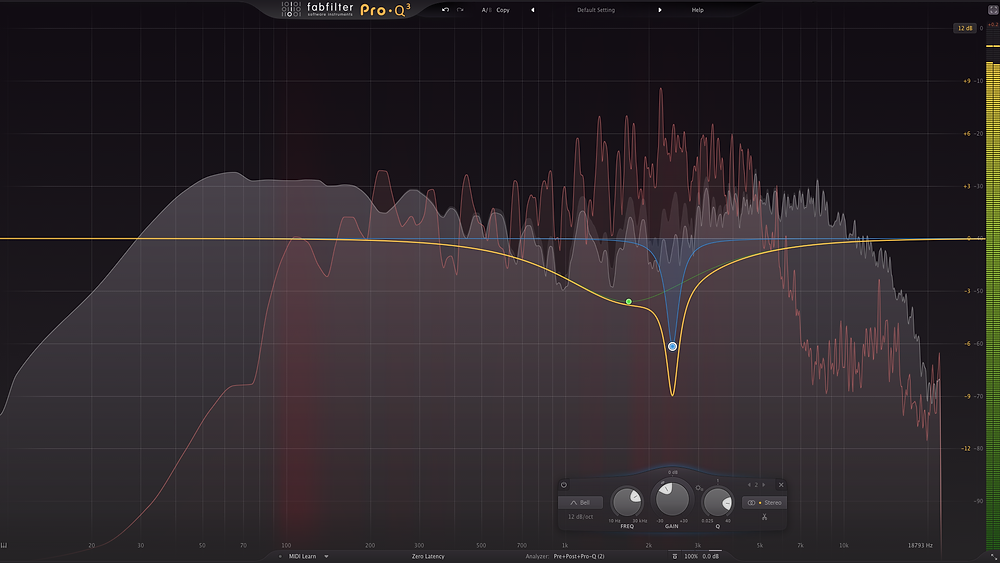This screenshot has height=563, width=1000.
Task: Toggle band bypass power button
Action: (x=564, y=485)
